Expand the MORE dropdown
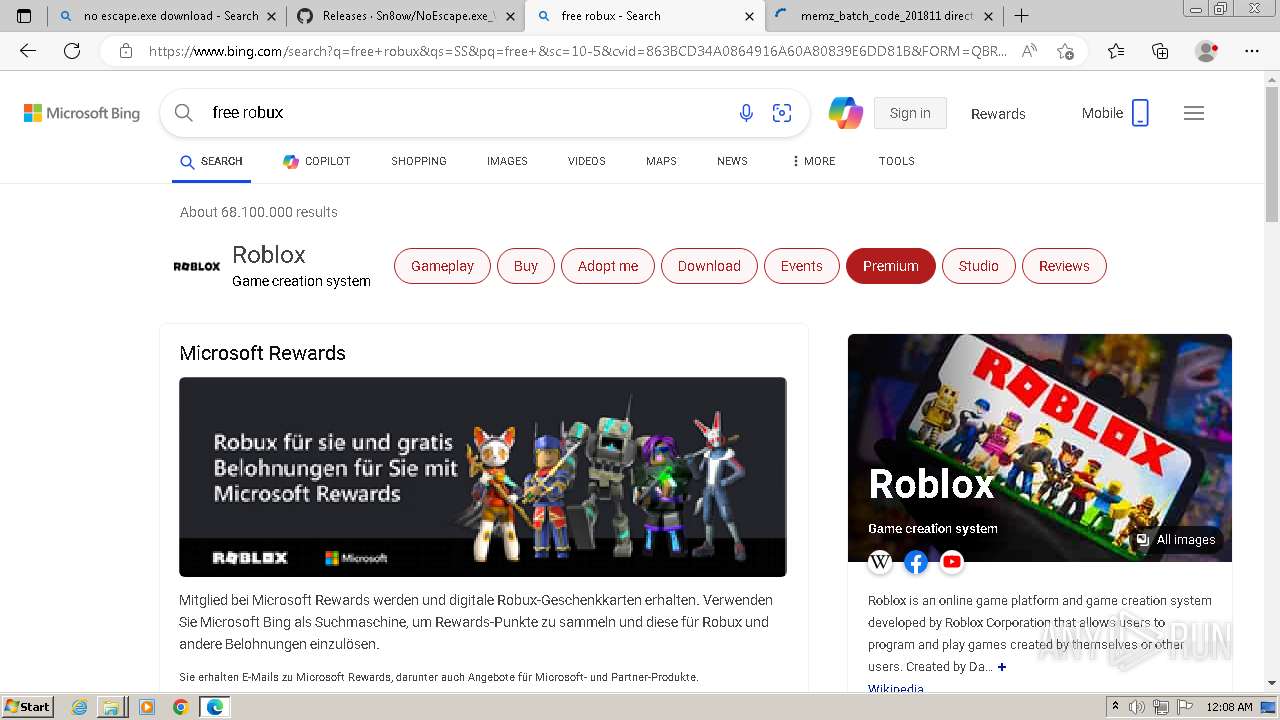 click(813, 161)
